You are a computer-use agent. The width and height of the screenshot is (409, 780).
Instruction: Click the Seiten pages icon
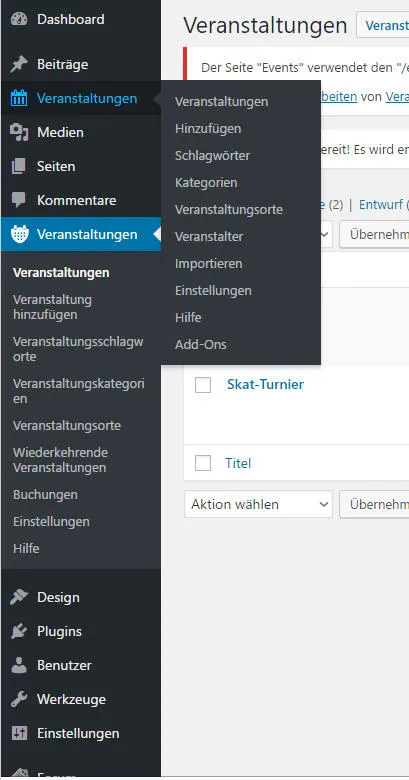(19, 167)
